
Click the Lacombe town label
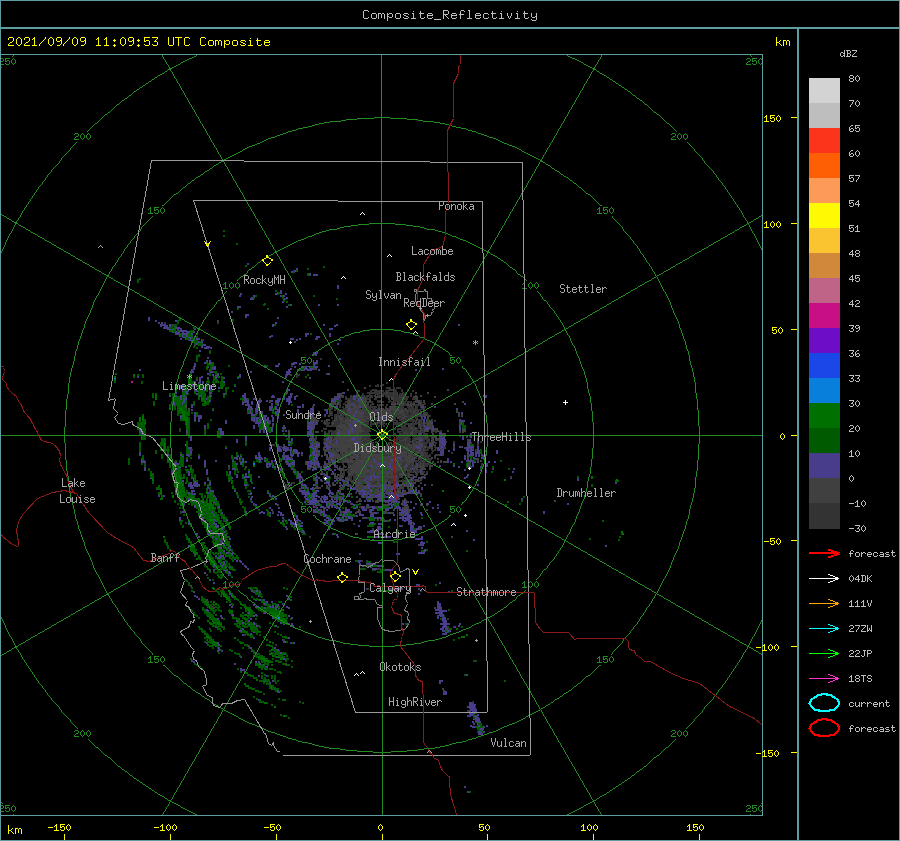pyautogui.click(x=432, y=251)
